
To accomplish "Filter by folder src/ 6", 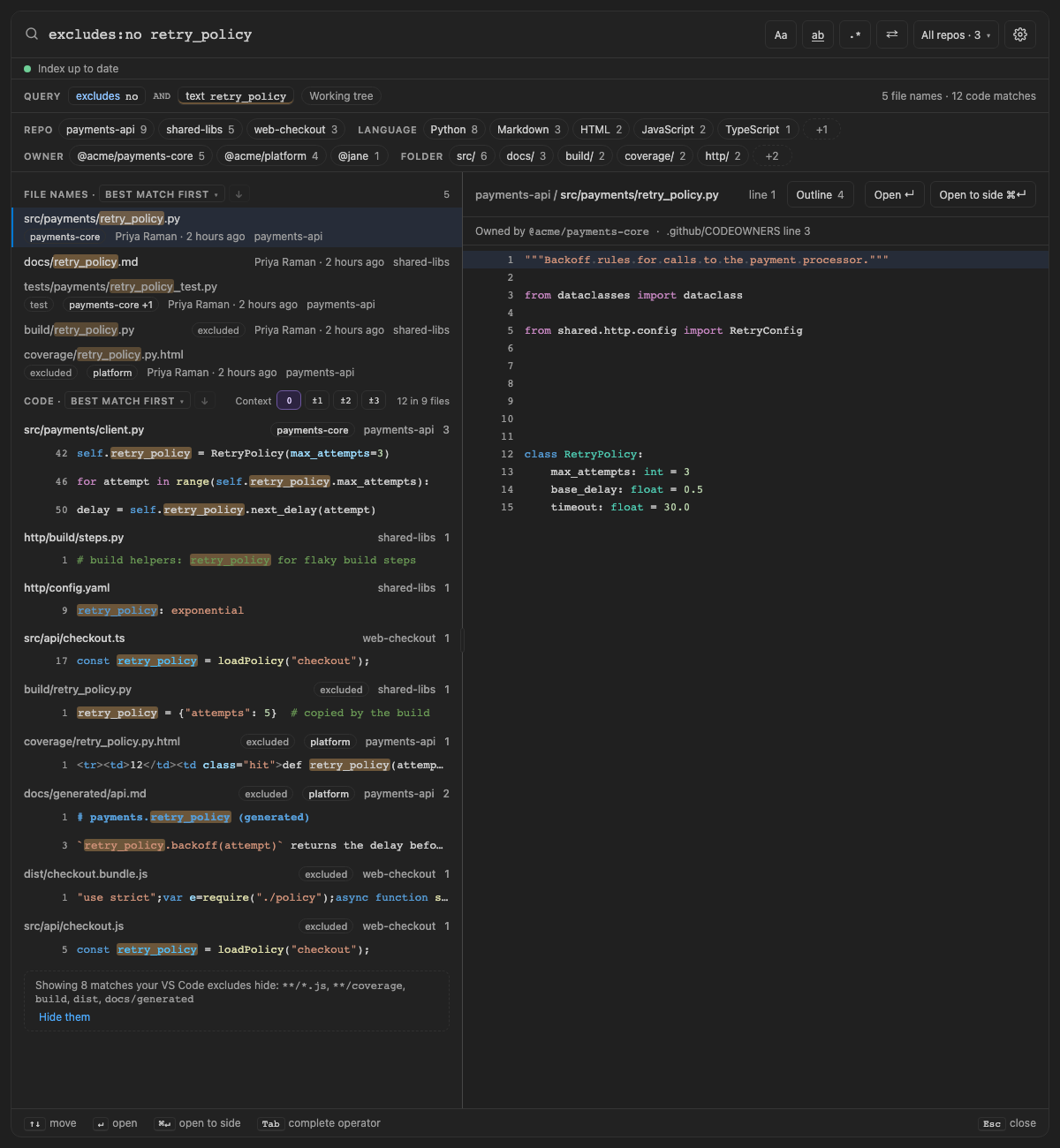I will (x=472, y=156).
